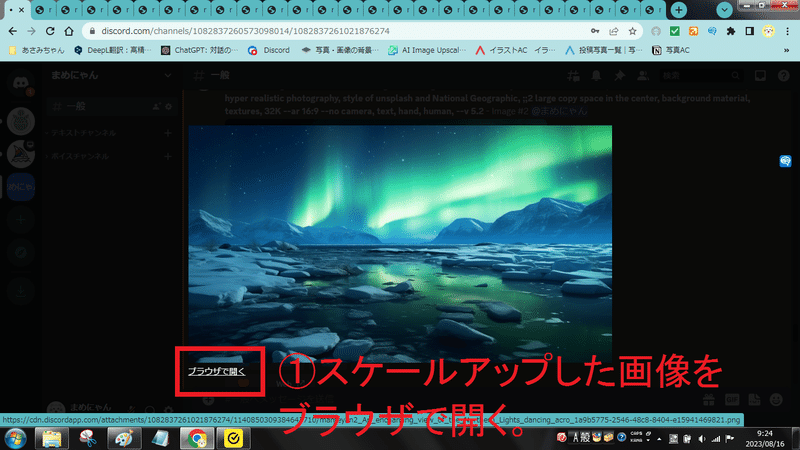Click the Discord 検索 search box
This screenshot has height=450, width=800.
click(x=701, y=76)
